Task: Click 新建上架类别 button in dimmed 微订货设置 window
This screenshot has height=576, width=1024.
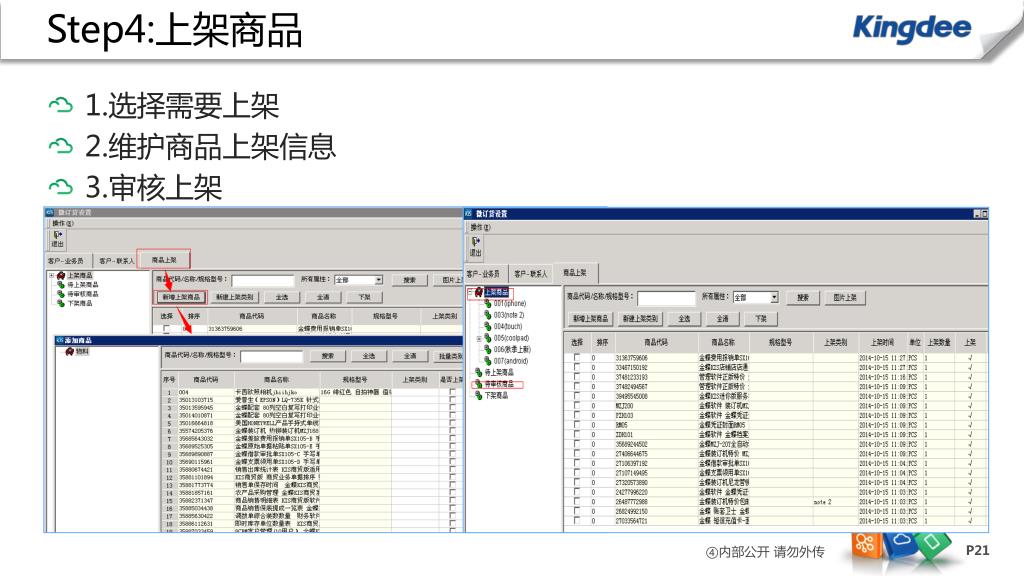Action: click(235, 297)
